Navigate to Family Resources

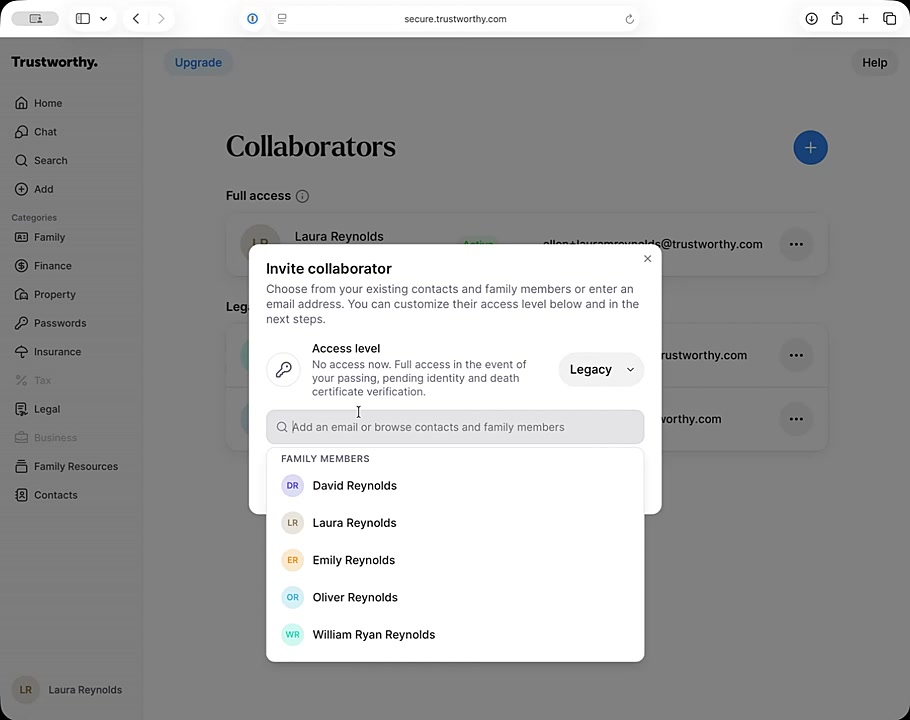(75, 466)
